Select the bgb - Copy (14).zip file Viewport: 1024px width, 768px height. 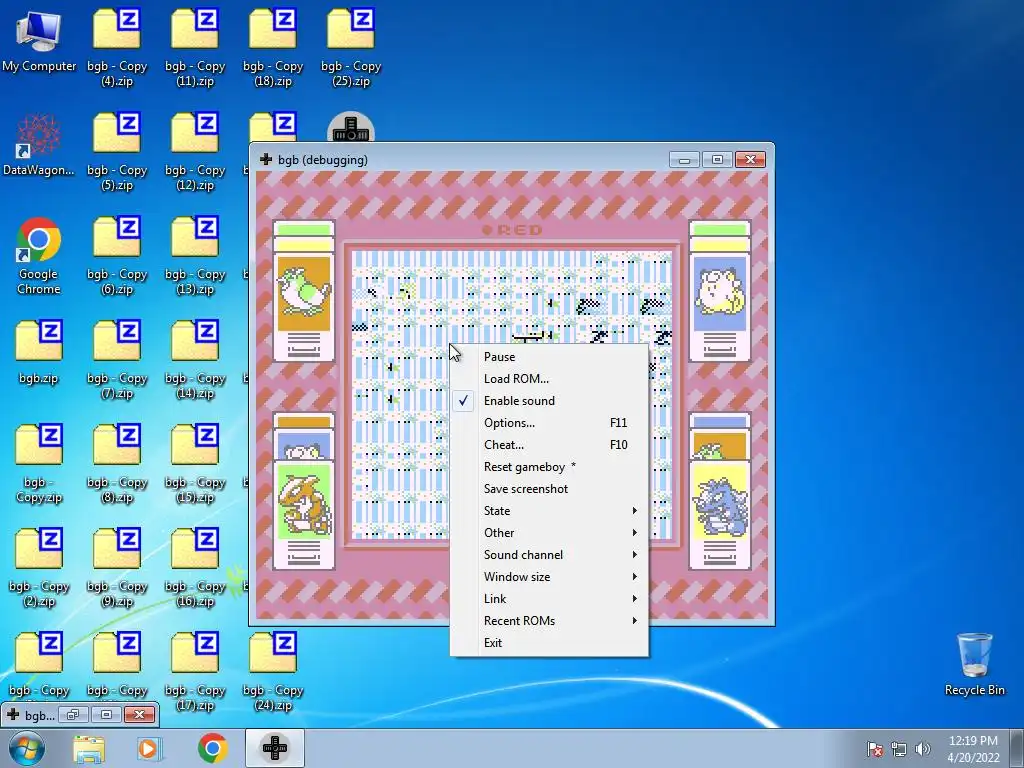pos(195,360)
